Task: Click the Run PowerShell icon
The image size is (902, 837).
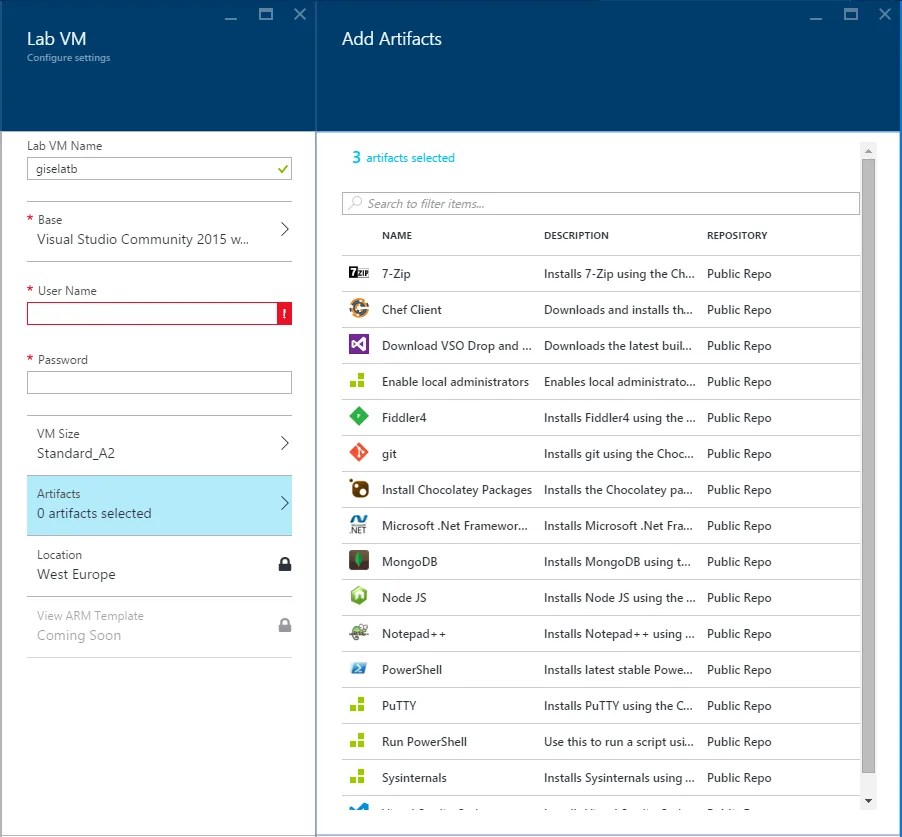Action: tap(357, 740)
